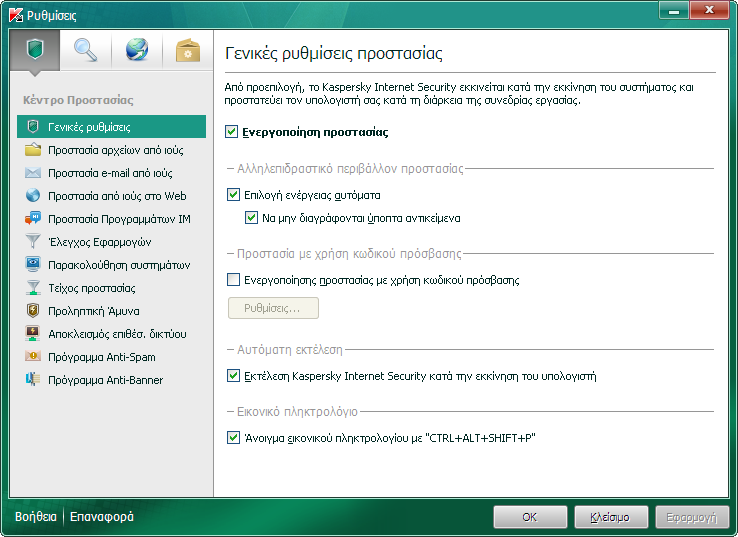
Task: Click the Εφαρμογή button
Action: 692,517
